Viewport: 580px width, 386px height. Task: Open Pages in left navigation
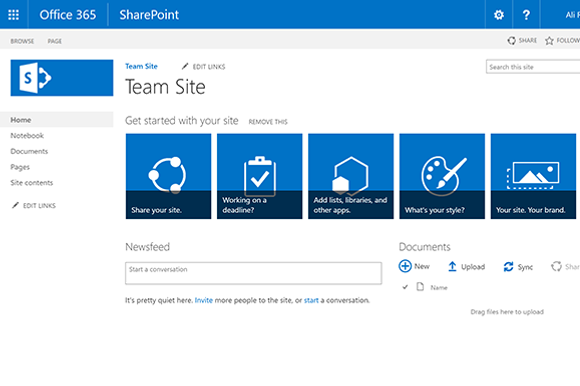20,167
